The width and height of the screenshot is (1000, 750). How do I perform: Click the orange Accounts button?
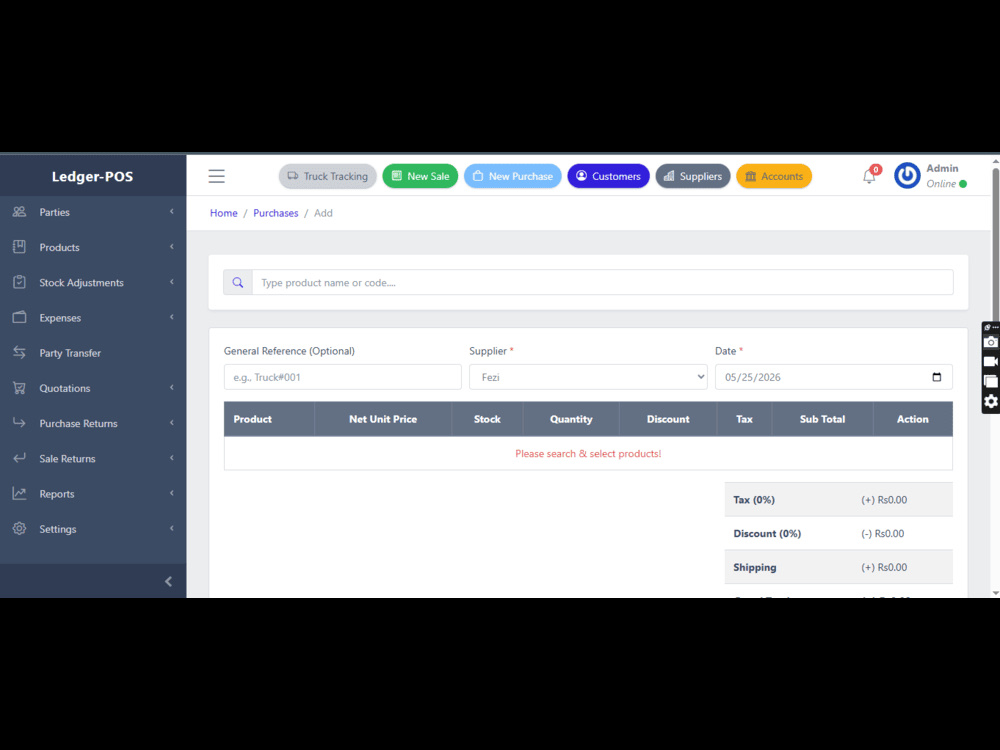pos(774,176)
